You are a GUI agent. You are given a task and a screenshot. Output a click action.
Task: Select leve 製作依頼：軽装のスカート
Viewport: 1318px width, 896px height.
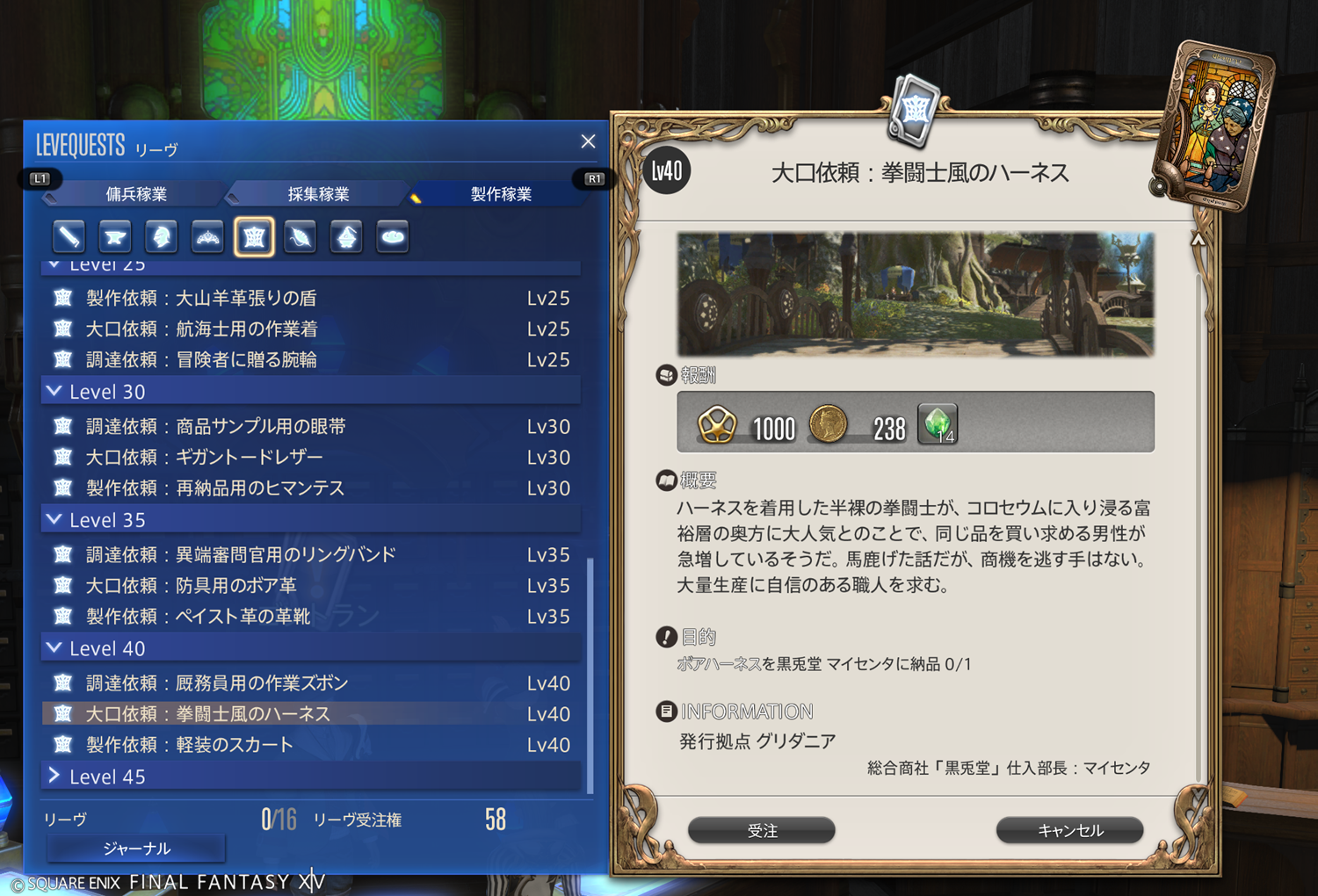pyautogui.click(x=311, y=744)
